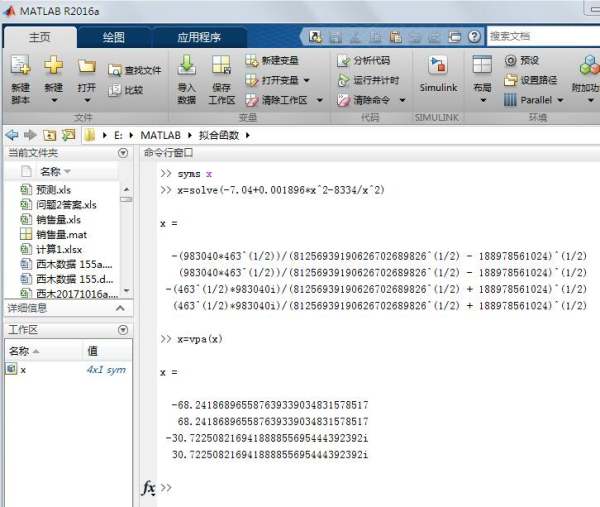This screenshot has height=507, width=600.
Task: Click Clear Commands (清除命令)
Action: [x=364, y=100]
